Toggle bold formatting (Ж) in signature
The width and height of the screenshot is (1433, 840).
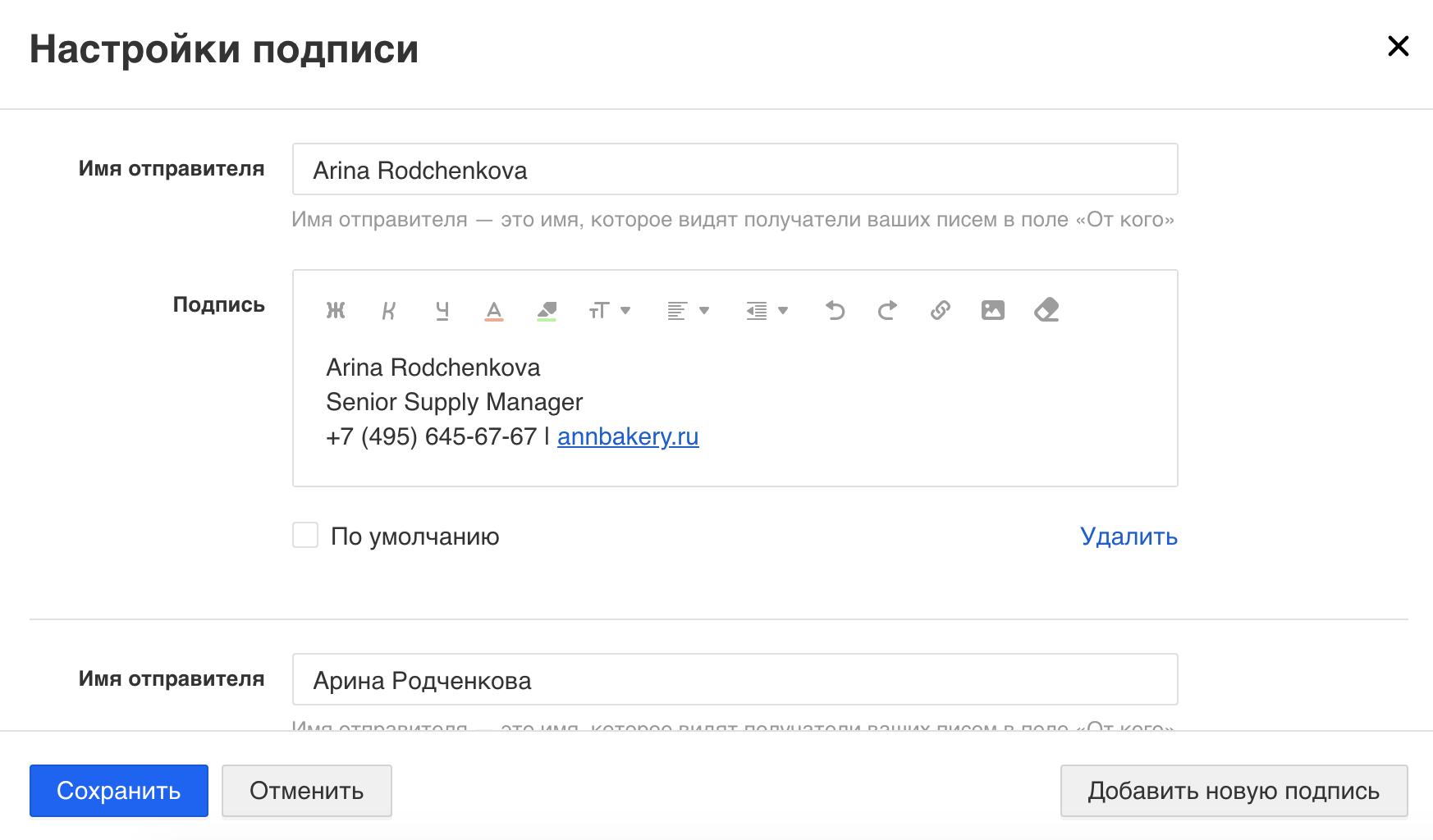(336, 310)
